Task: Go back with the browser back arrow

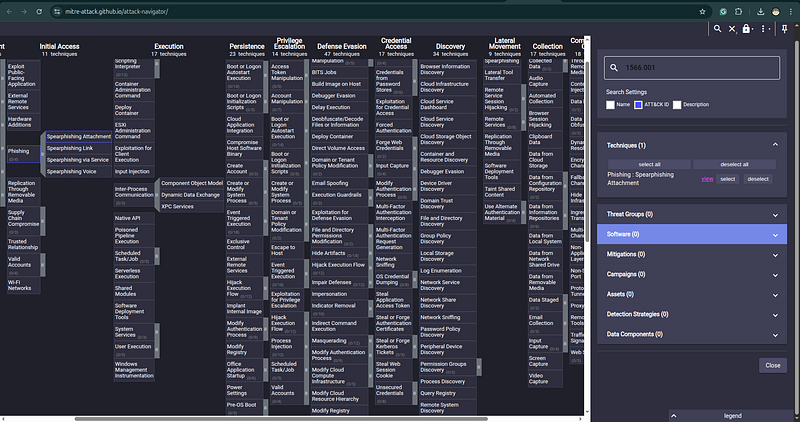Action: (9, 11)
